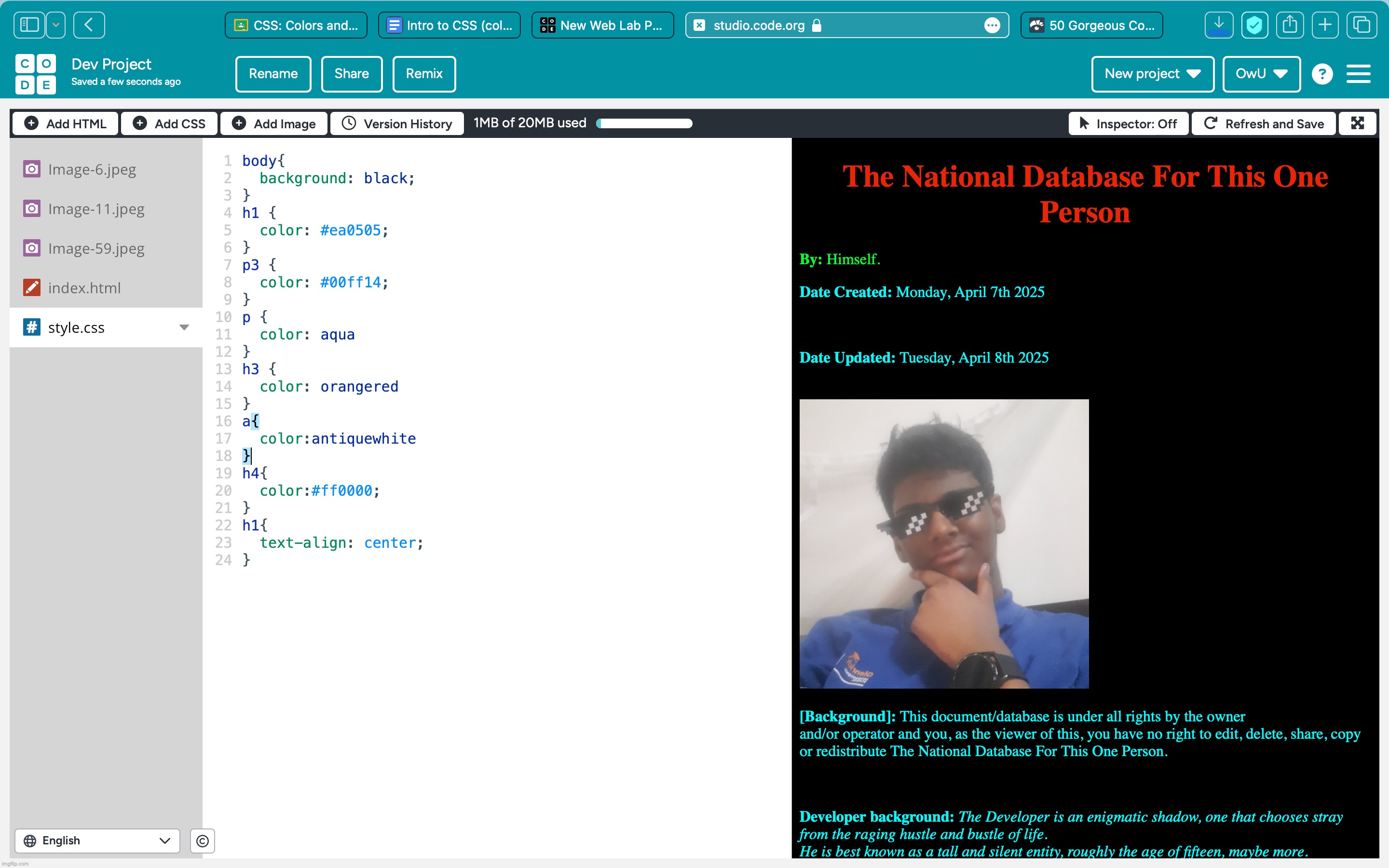Open the New project dropdown
Image resolution: width=1389 pixels, height=868 pixels.
click(x=1152, y=74)
